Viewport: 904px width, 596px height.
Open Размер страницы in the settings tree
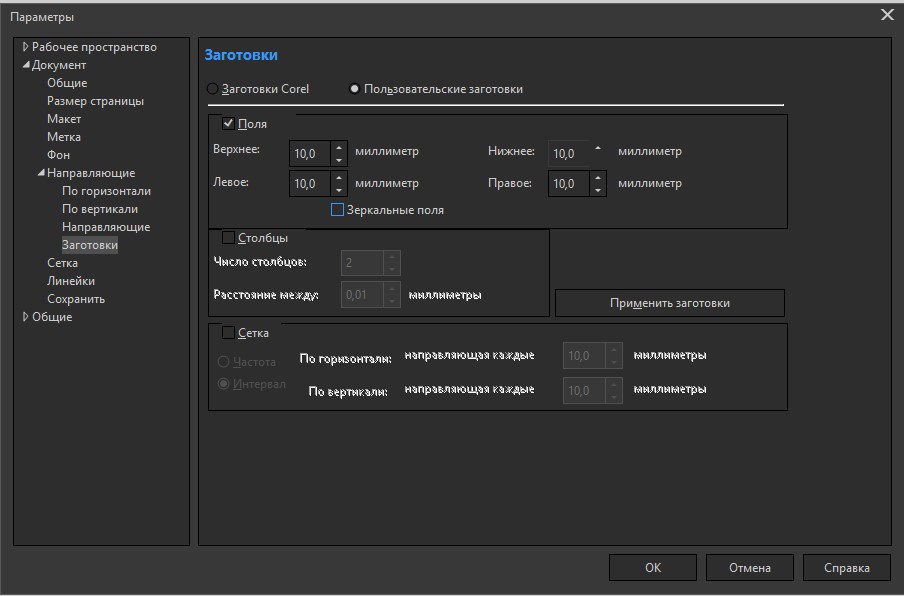coord(95,101)
